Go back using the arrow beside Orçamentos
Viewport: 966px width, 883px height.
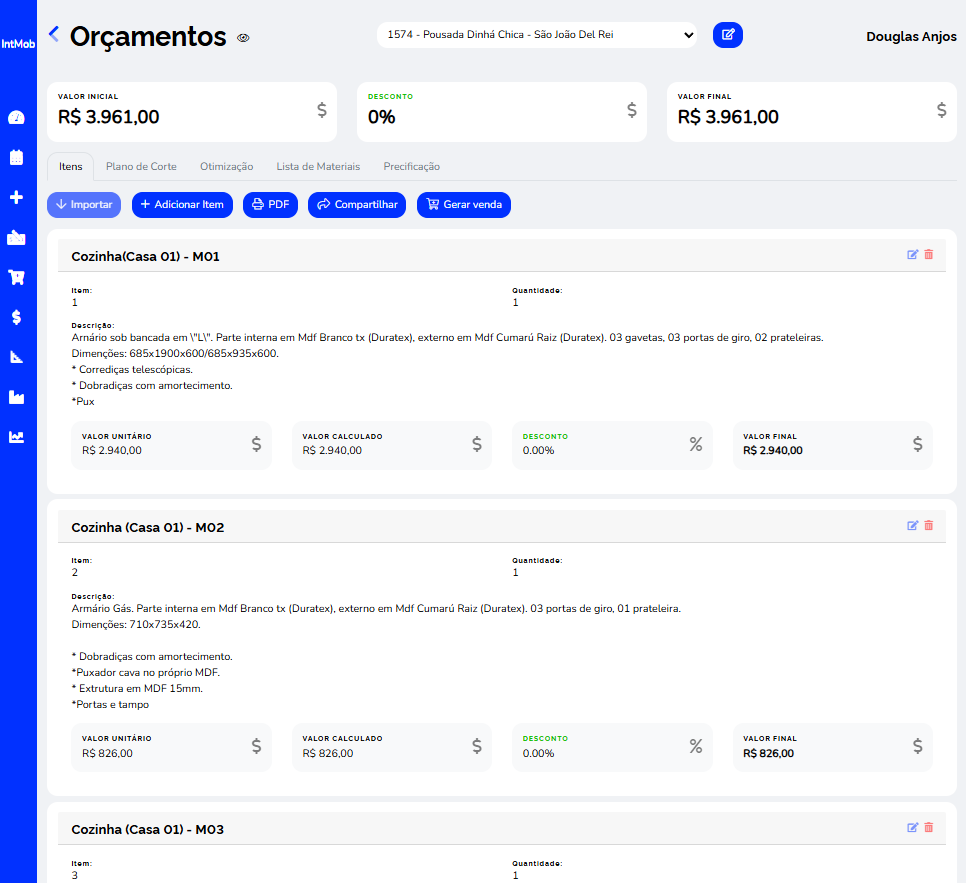point(54,35)
